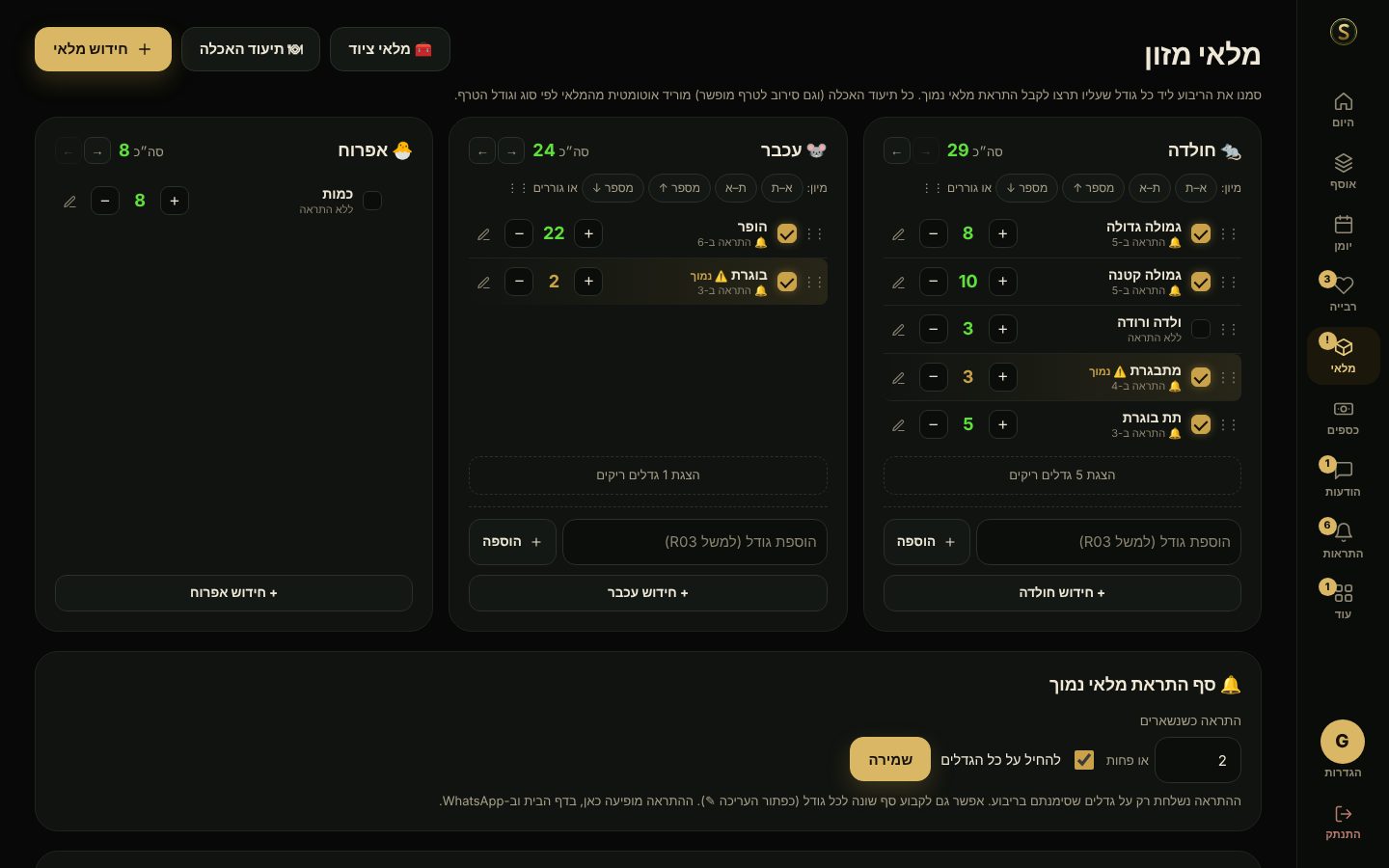Check the אפרוח כמות checkbox
1389x868 pixels.
[x=372, y=201]
